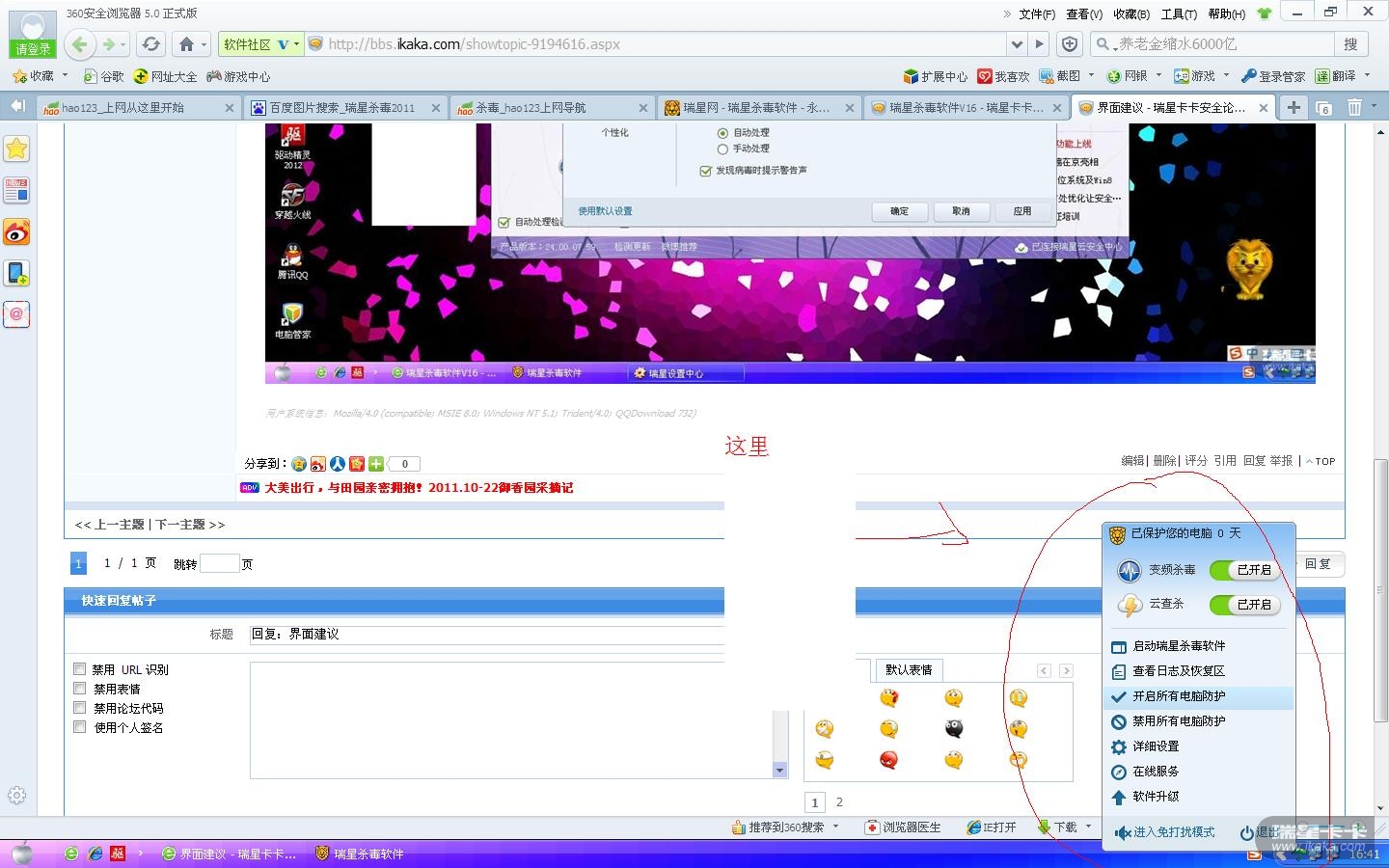
Task: Select the 自动处理 radio option
Action: tap(722, 133)
